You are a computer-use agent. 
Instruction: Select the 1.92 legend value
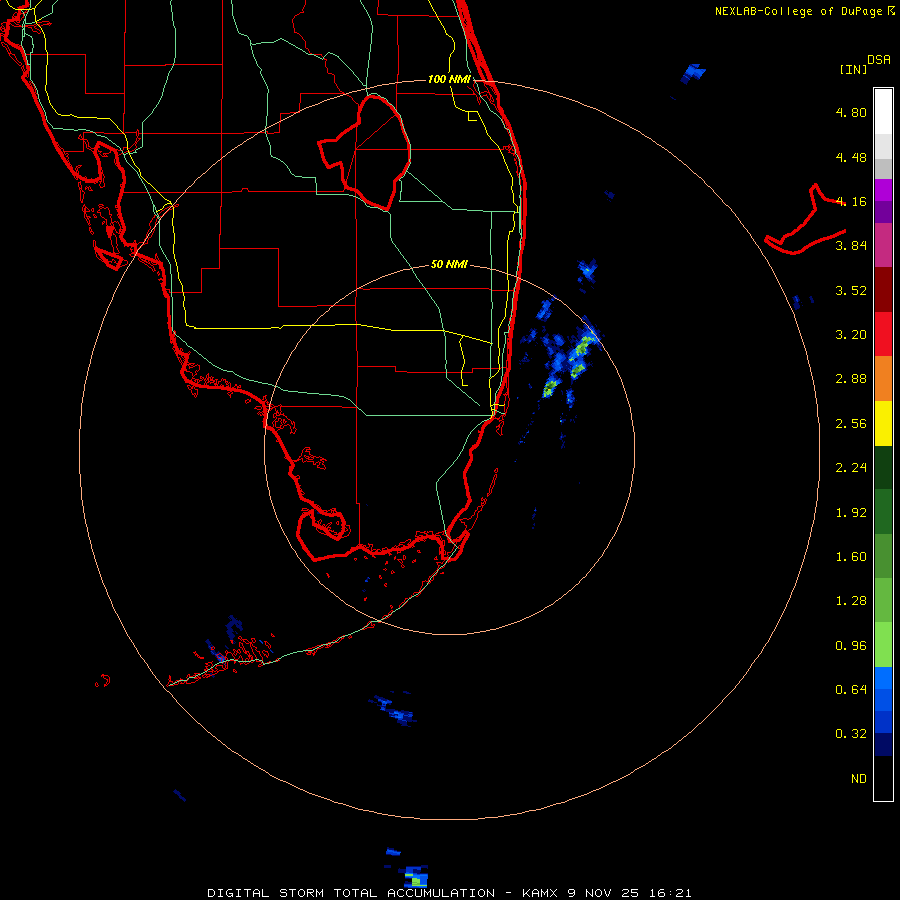coord(851,513)
